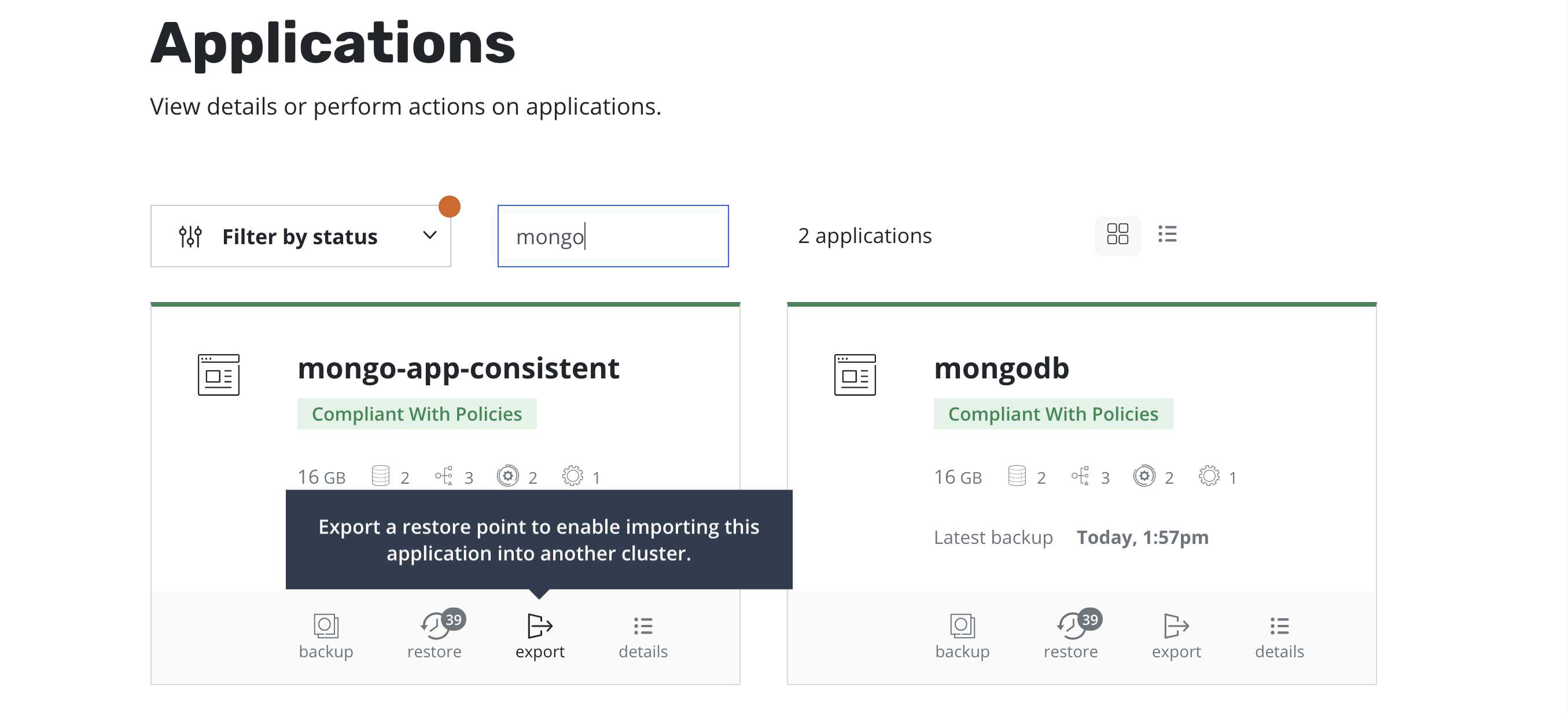Open the mongo-app-consistent application title
The width and height of the screenshot is (1568, 714).
coord(458,367)
